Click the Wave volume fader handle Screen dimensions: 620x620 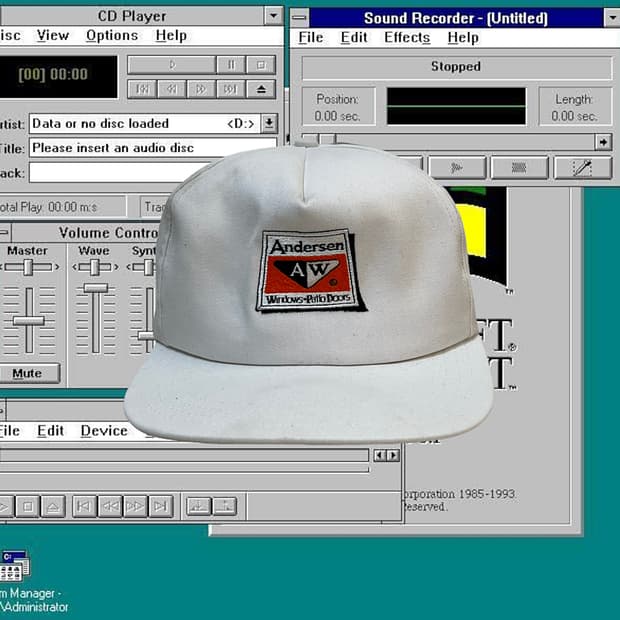pyautogui.click(x=96, y=288)
